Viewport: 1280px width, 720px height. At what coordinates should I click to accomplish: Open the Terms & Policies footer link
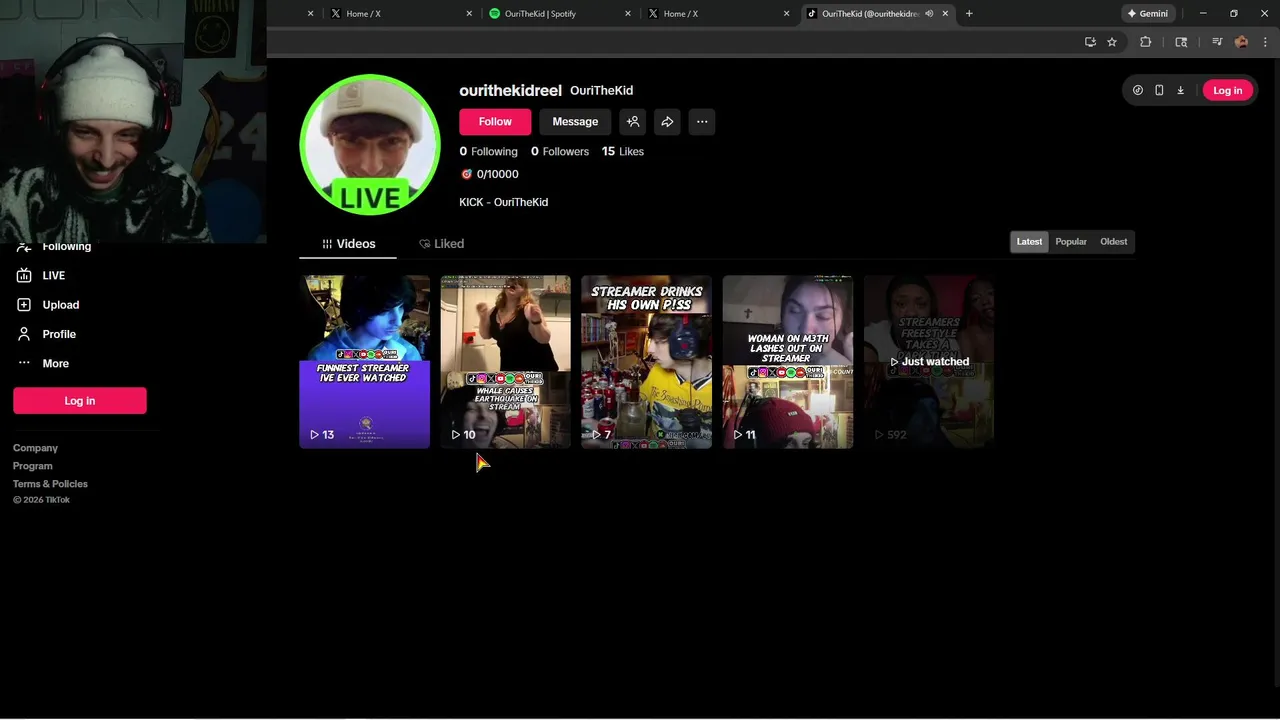pos(50,484)
